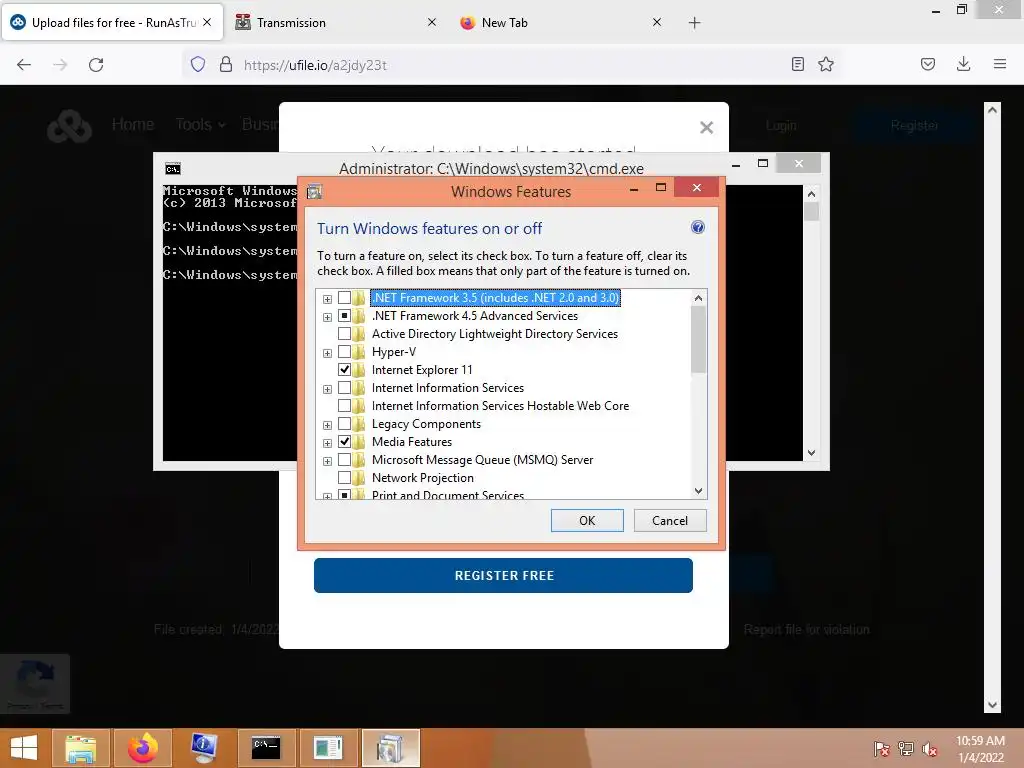Image resolution: width=1024 pixels, height=768 pixels.
Task: Toggle .NET Framework 4.5 Advanced Services checkbox
Action: tap(344, 315)
